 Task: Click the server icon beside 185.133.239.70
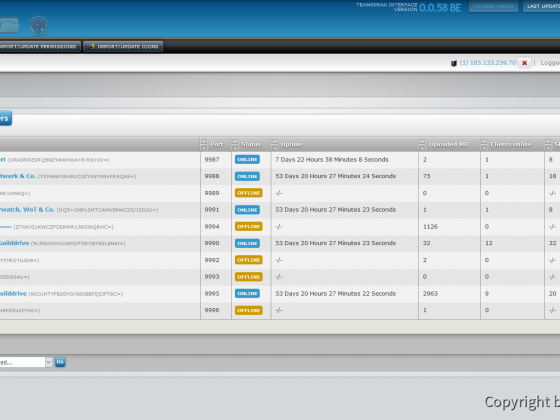(454, 63)
